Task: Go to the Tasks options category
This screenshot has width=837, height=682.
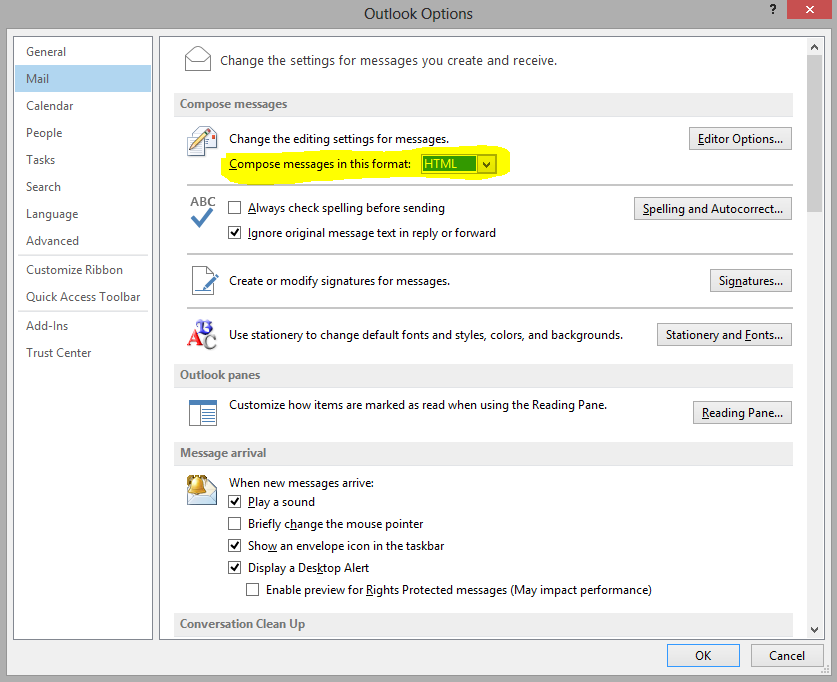Action: tap(83, 160)
